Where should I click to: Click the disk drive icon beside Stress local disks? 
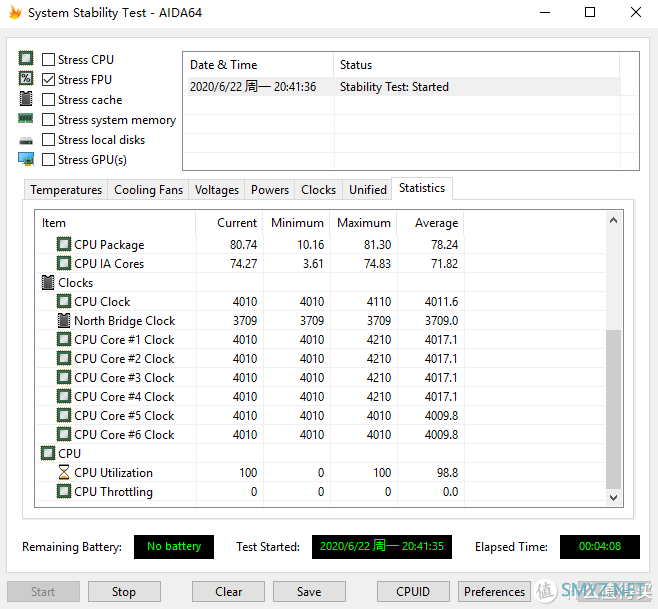(26, 141)
